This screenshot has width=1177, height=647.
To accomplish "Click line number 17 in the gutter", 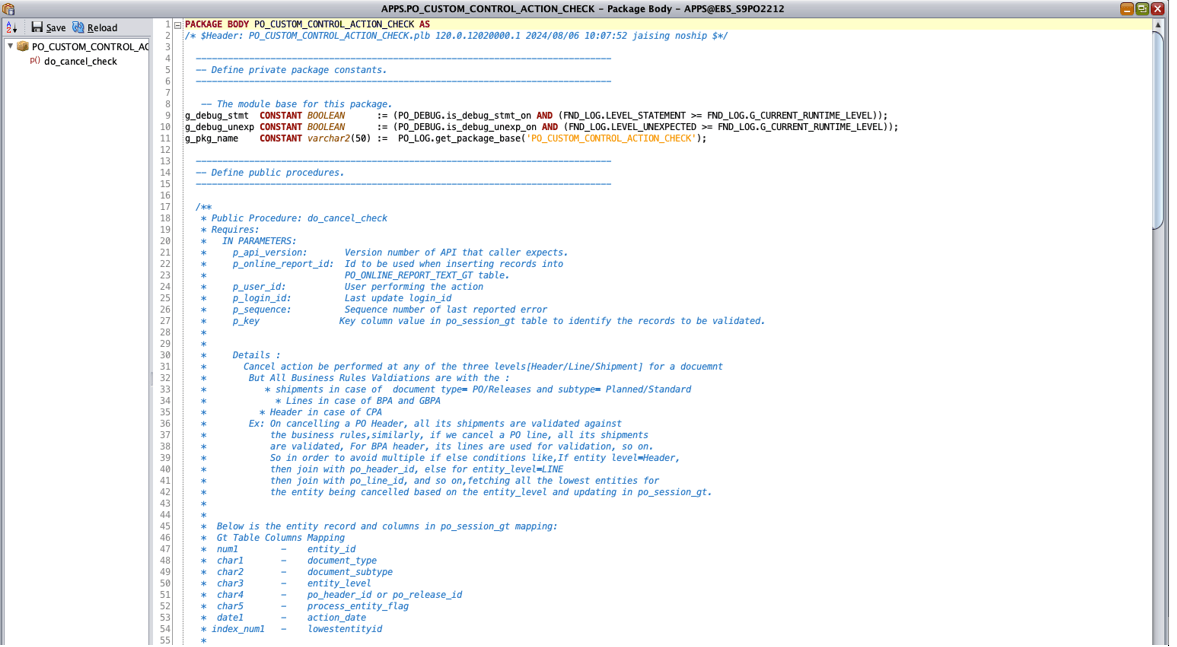I will 165,207.
